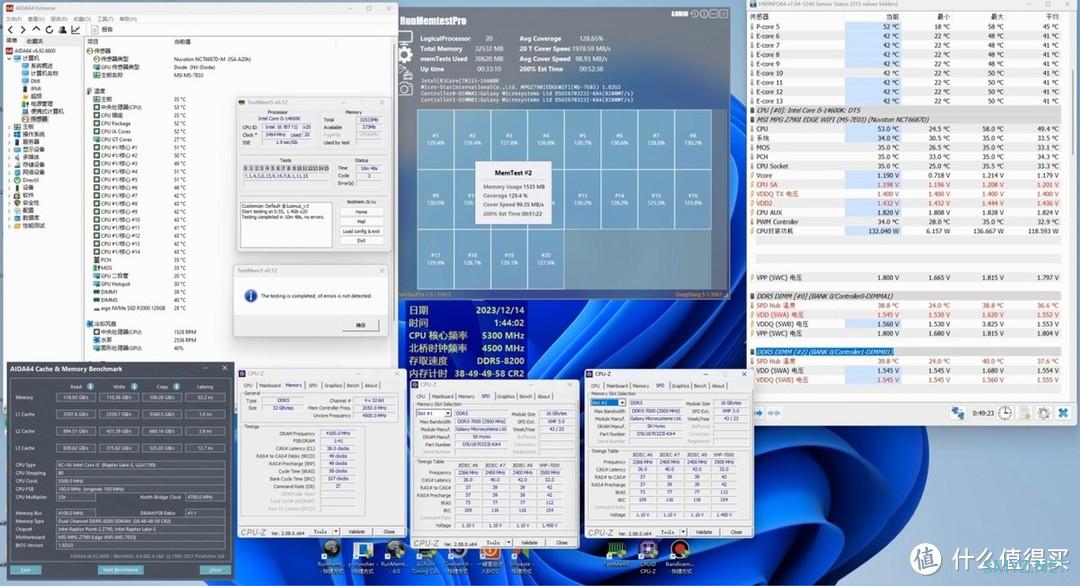The height and width of the screenshot is (586, 1080).
Task: Switch to Mainboard tab in leftmost CPU-Z window
Action: (269, 386)
